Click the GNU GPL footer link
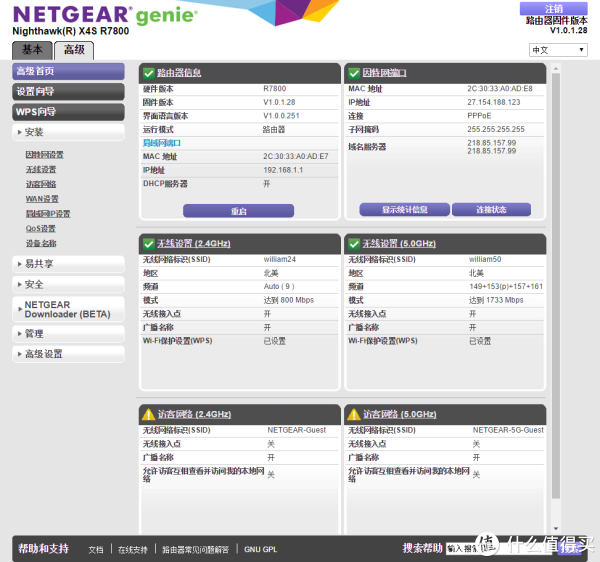Screen dimensions: 600x562 point(261,549)
